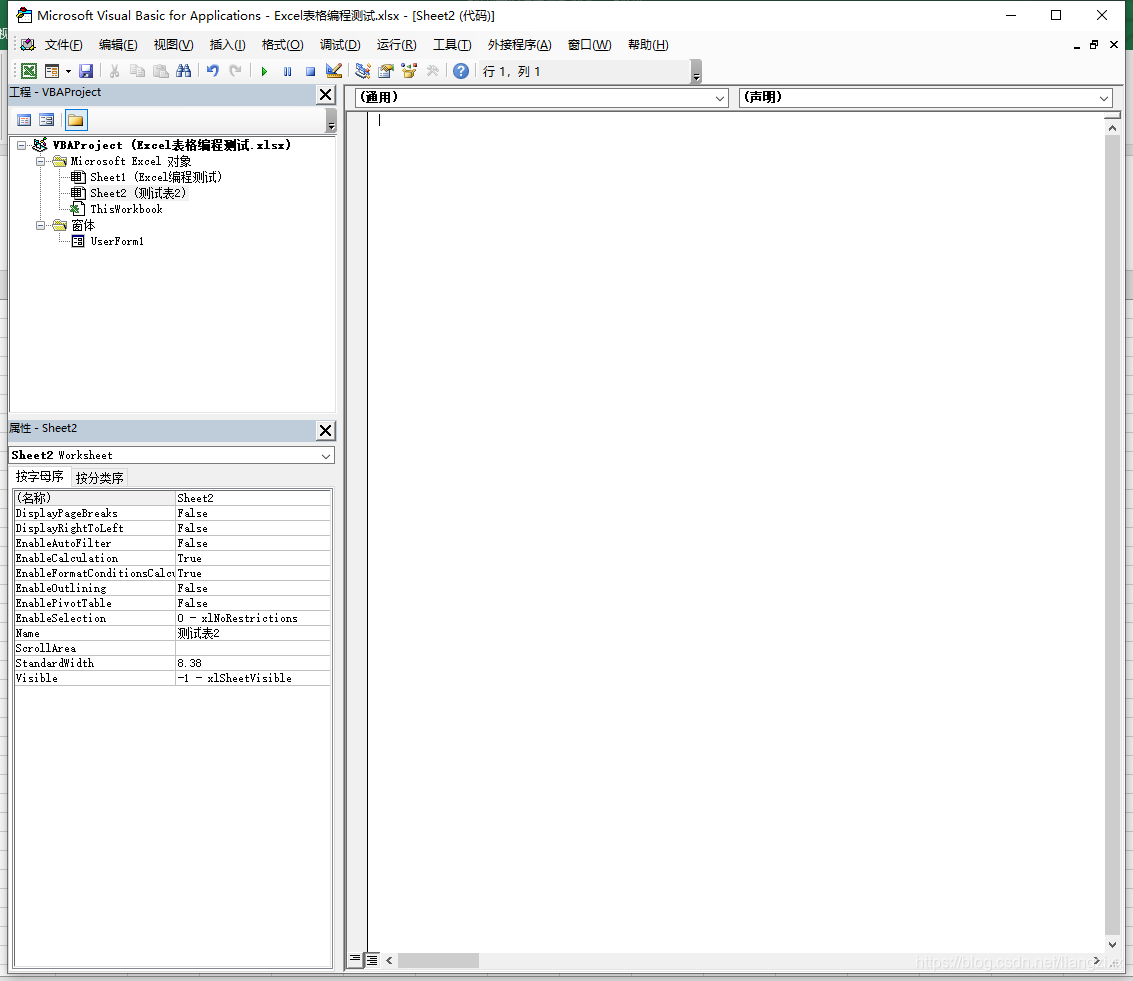Click the code window scroll down arrow

coord(1112,944)
